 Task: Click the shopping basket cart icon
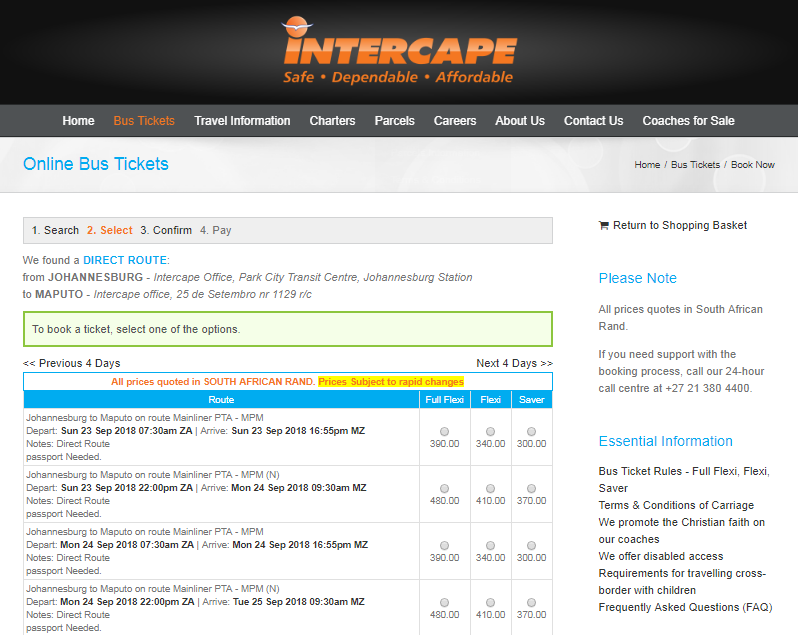604,225
